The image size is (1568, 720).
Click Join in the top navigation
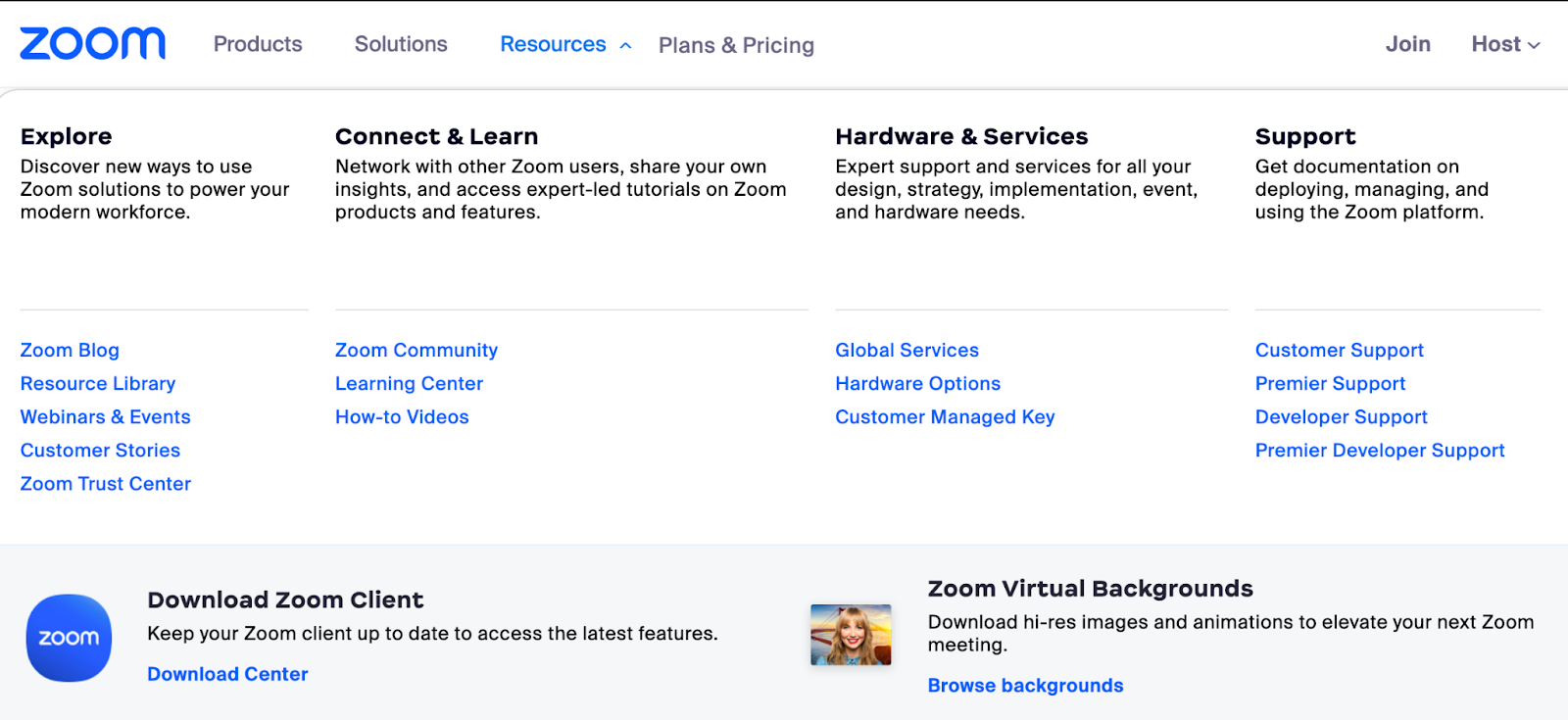point(1407,44)
